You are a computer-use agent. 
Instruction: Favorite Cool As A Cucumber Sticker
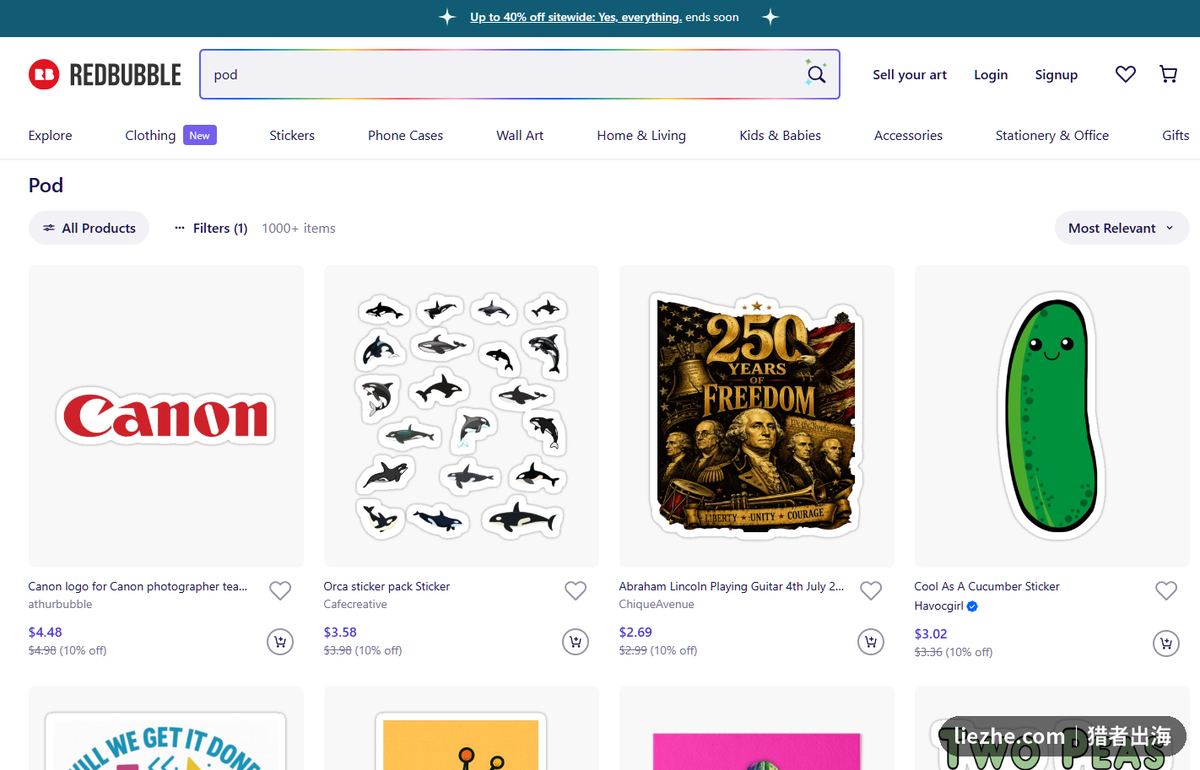1166,591
